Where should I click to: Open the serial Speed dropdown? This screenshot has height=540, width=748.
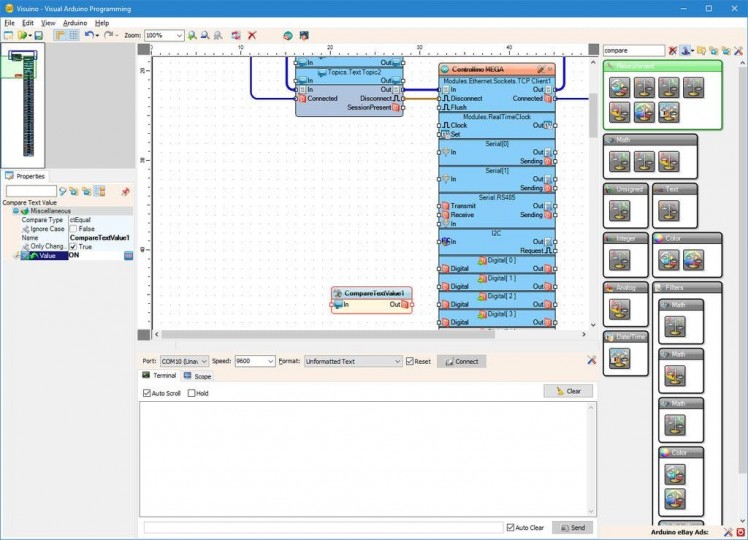click(x=270, y=361)
